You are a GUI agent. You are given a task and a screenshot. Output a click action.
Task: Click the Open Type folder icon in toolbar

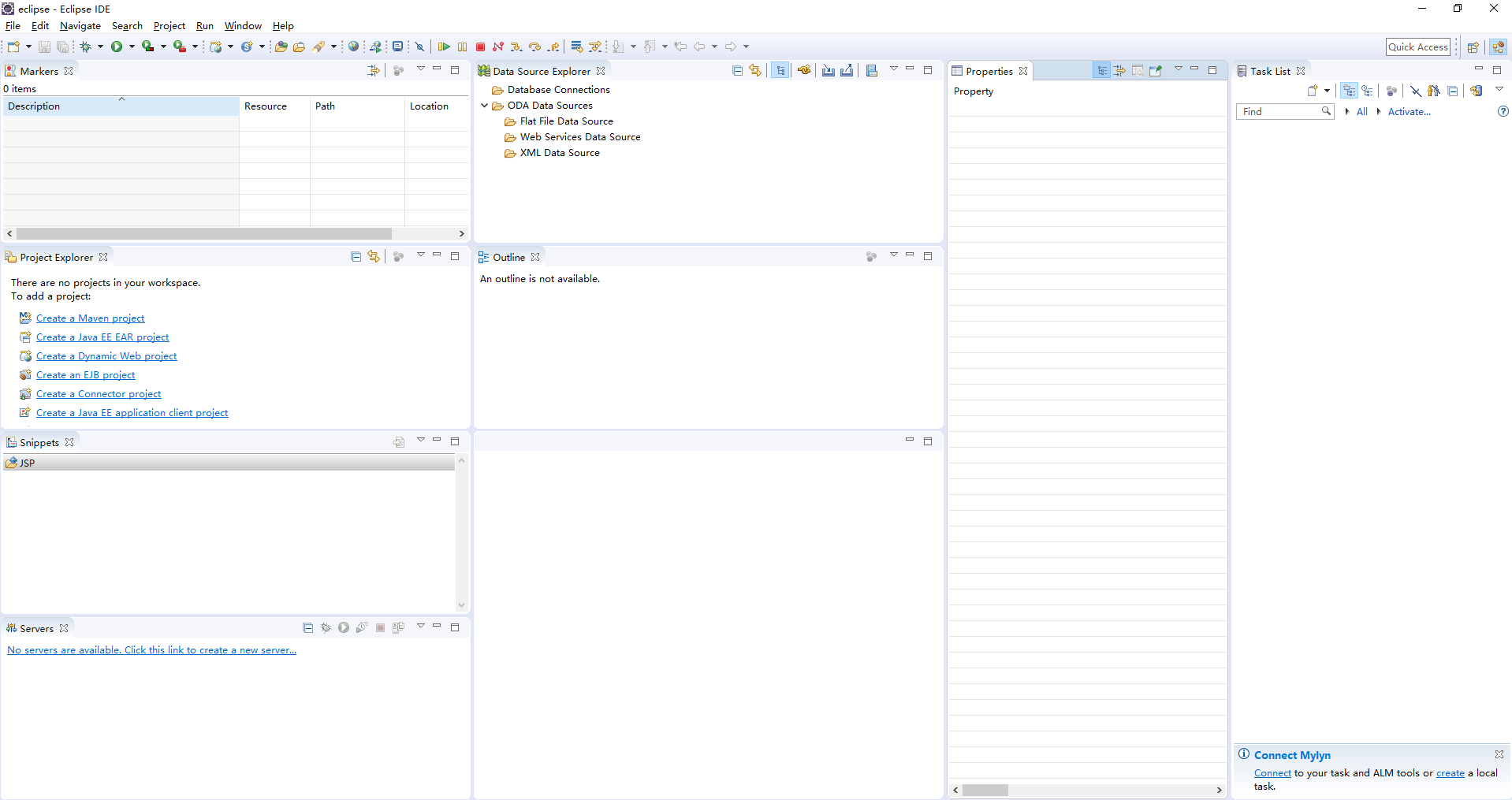coord(281,47)
